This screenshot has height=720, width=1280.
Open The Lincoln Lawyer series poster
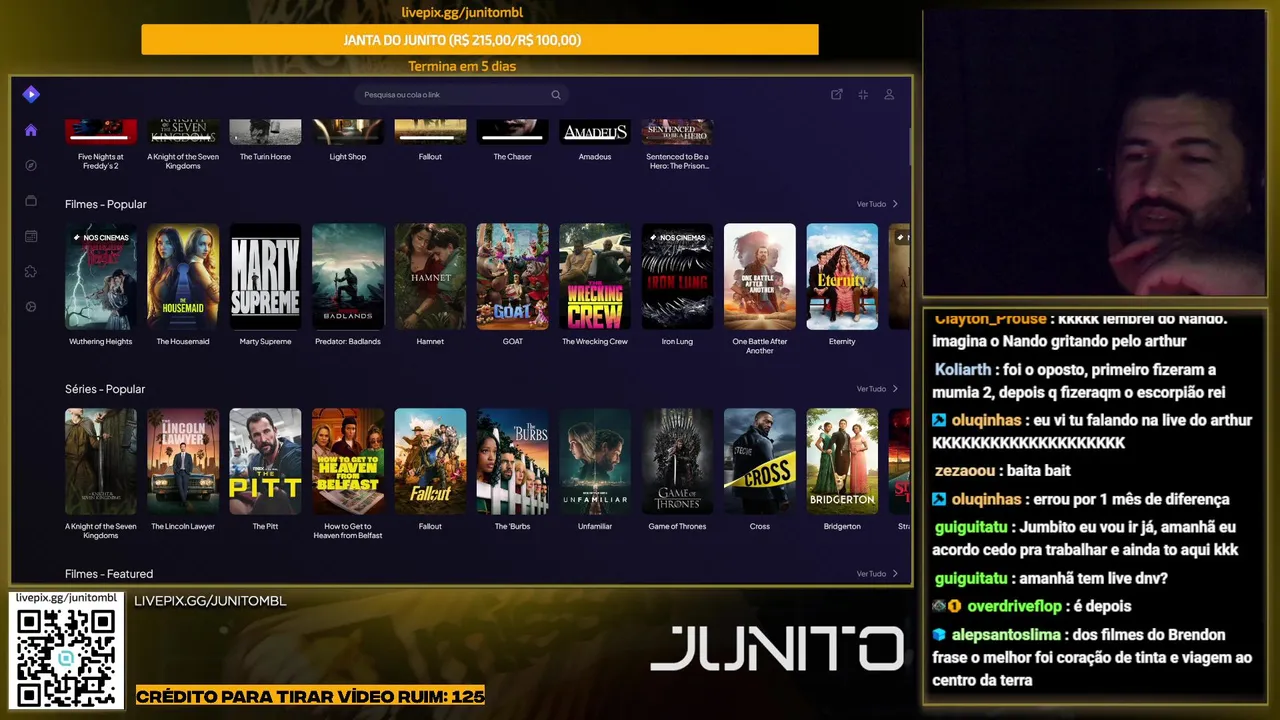[x=183, y=462]
